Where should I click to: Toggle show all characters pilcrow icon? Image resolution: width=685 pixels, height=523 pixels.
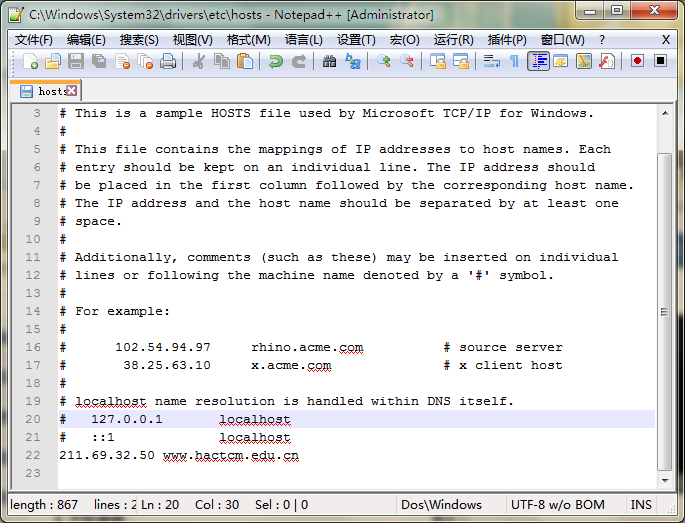point(515,62)
